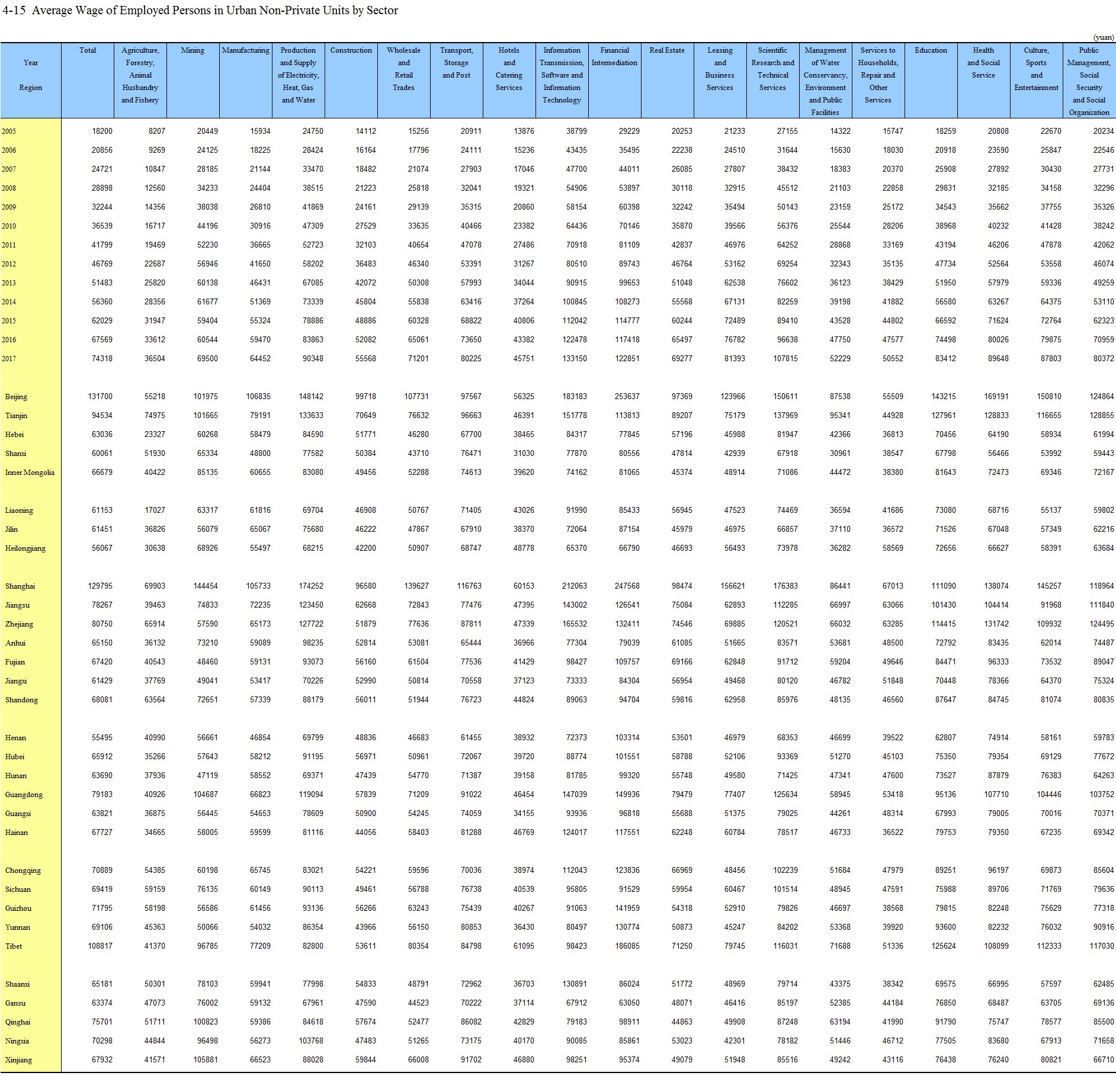The height and width of the screenshot is (1092, 1116).
Task: Click Tianjin public management value 128855
Action: click(x=1102, y=416)
